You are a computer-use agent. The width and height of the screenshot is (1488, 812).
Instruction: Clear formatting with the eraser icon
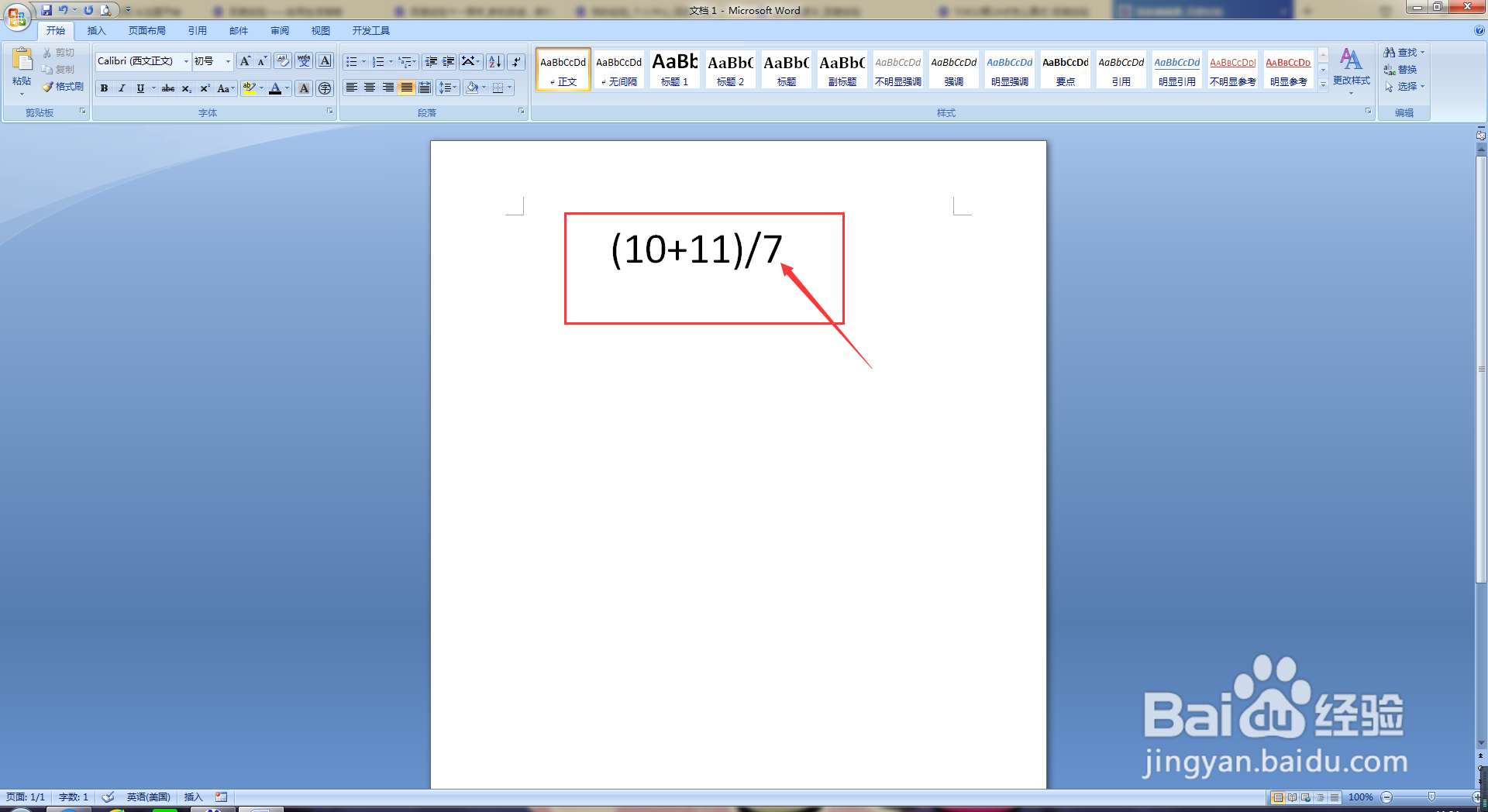point(283,61)
